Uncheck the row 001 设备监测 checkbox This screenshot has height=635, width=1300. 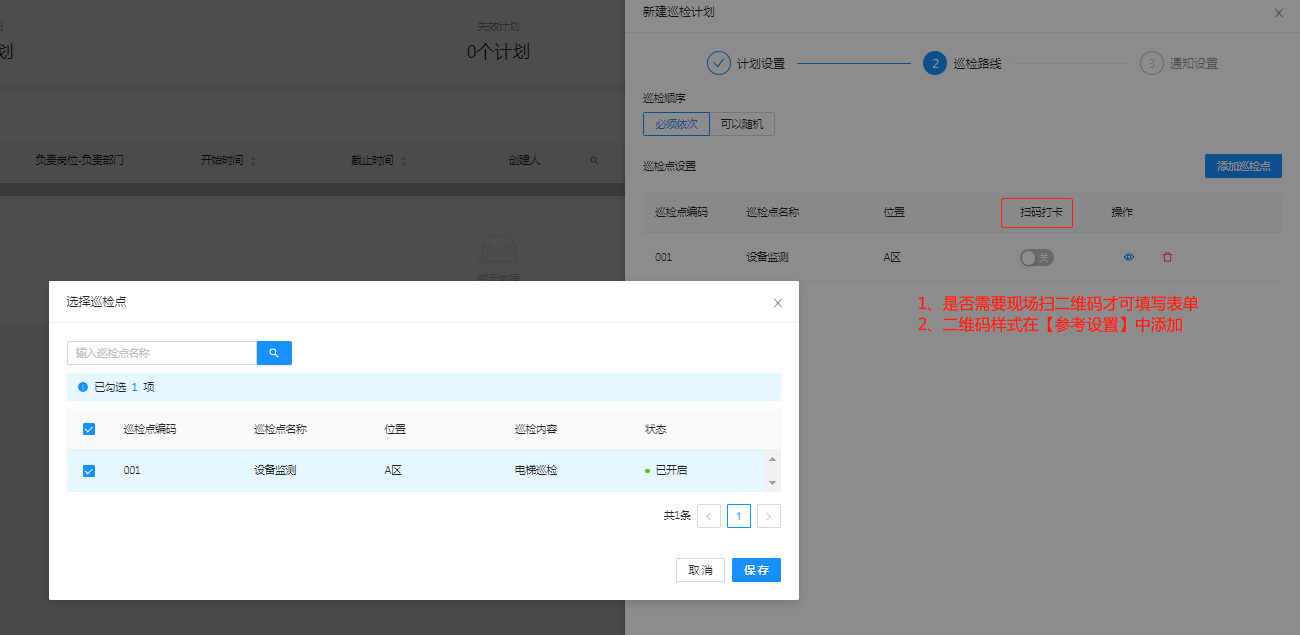click(x=89, y=470)
